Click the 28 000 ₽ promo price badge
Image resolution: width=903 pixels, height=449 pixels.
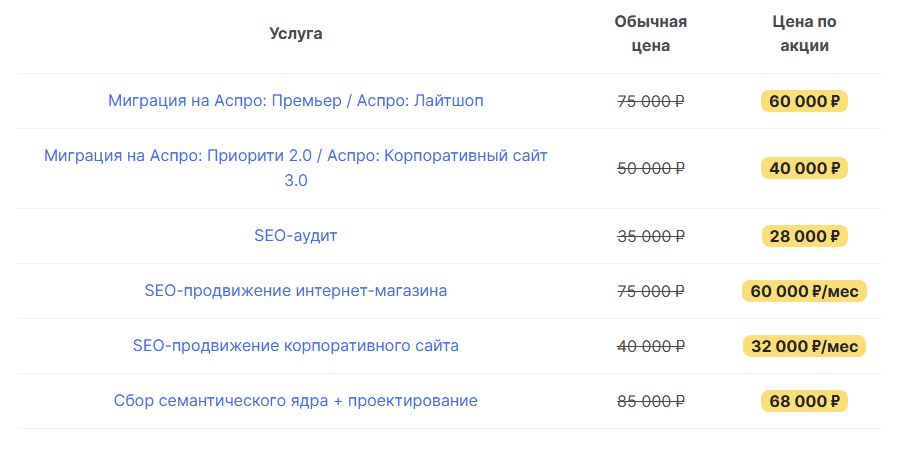[x=804, y=236]
